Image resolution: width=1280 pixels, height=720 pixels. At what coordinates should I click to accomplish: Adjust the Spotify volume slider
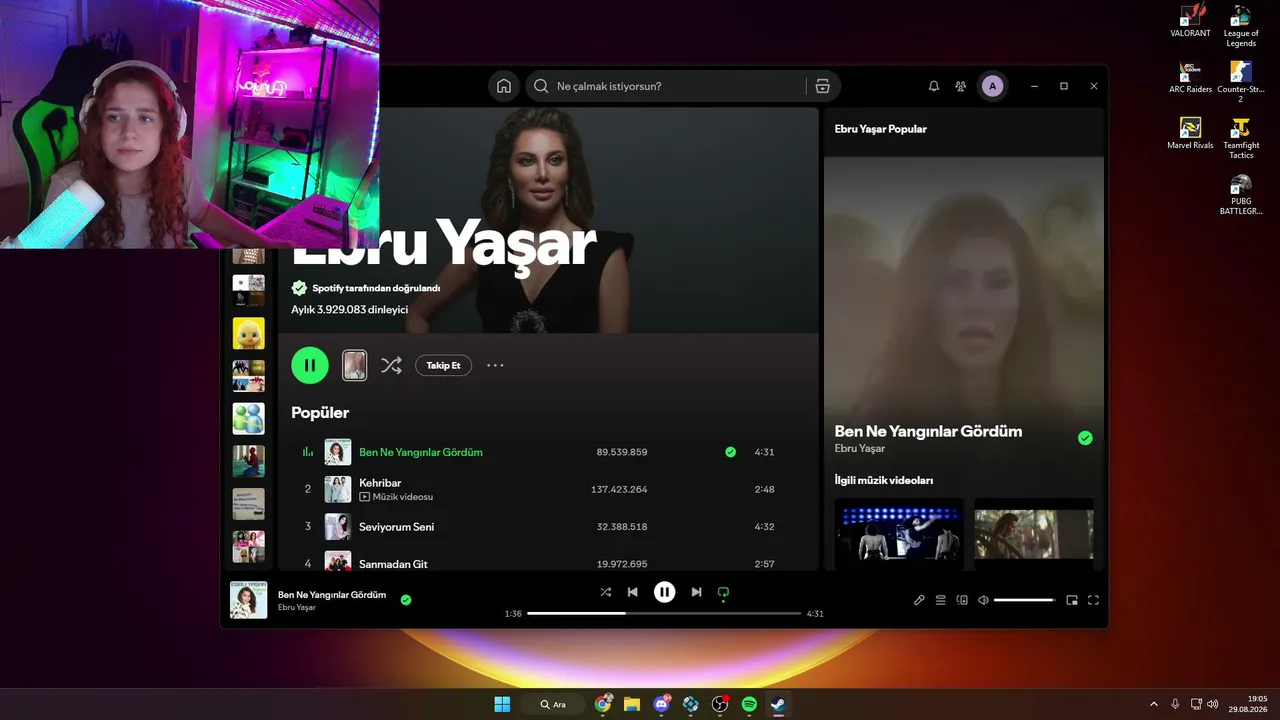pos(1024,600)
